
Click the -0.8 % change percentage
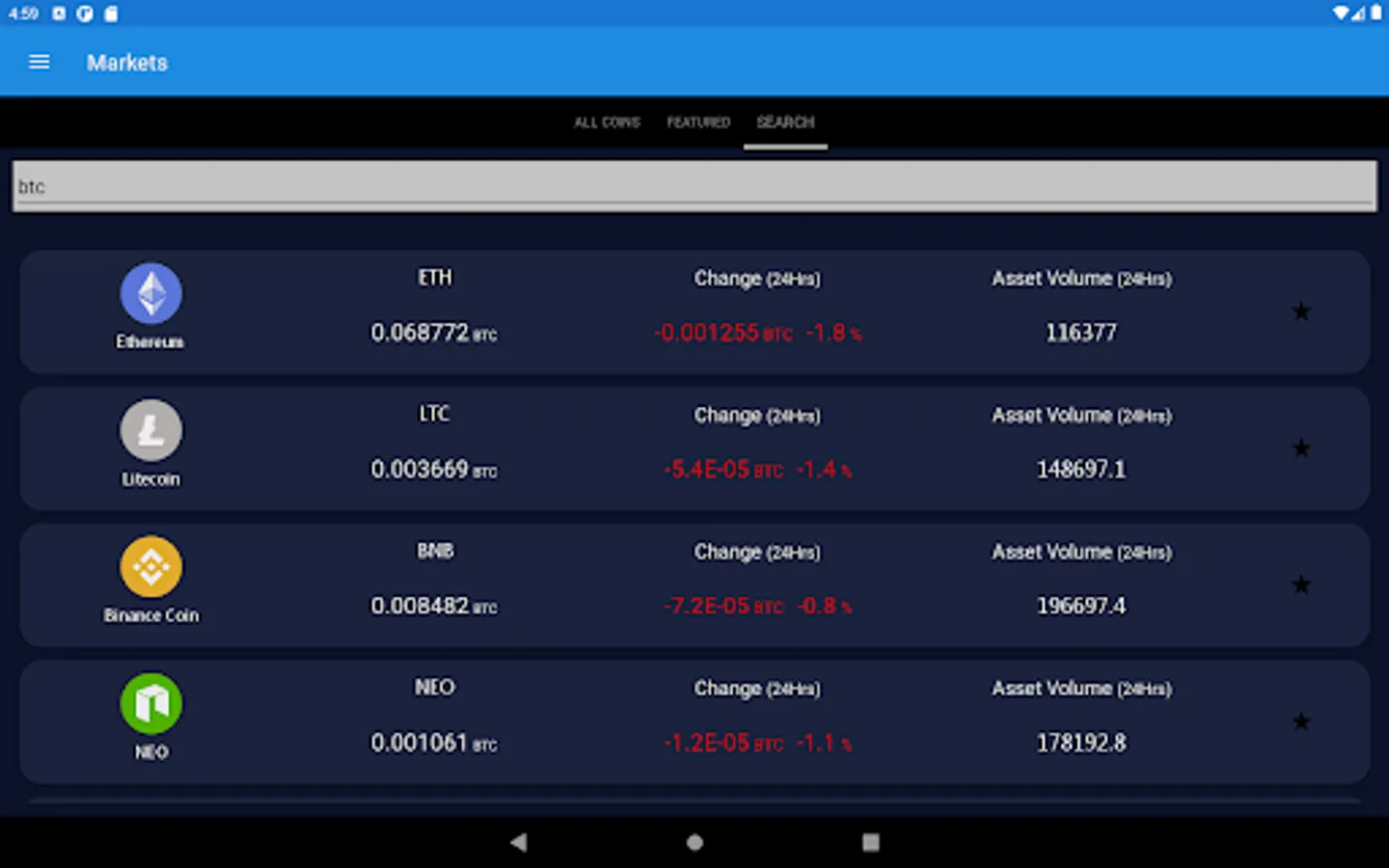pyautogui.click(x=825, y=606)
